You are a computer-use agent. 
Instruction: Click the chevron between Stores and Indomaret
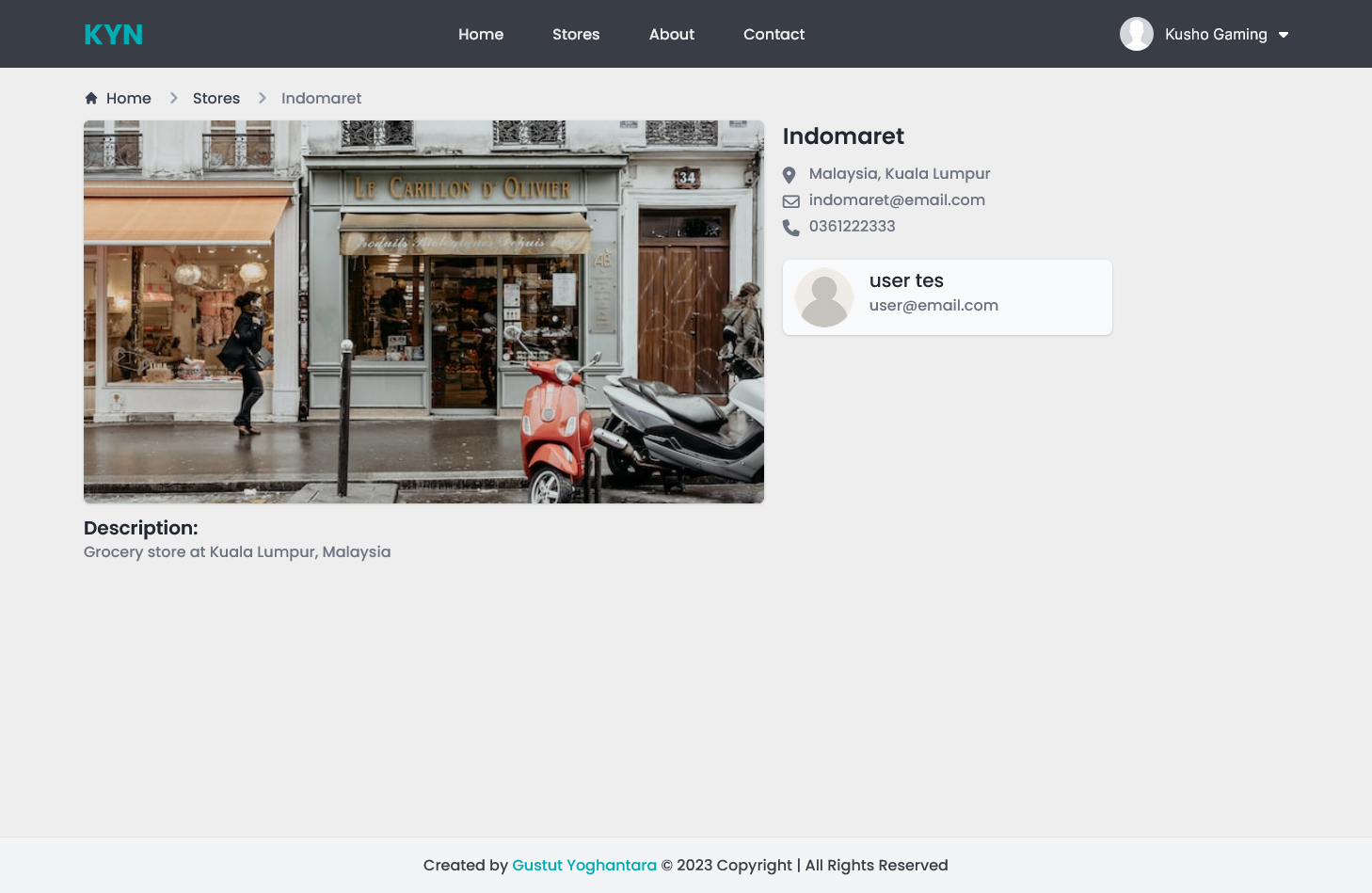(x=262, y=98)
